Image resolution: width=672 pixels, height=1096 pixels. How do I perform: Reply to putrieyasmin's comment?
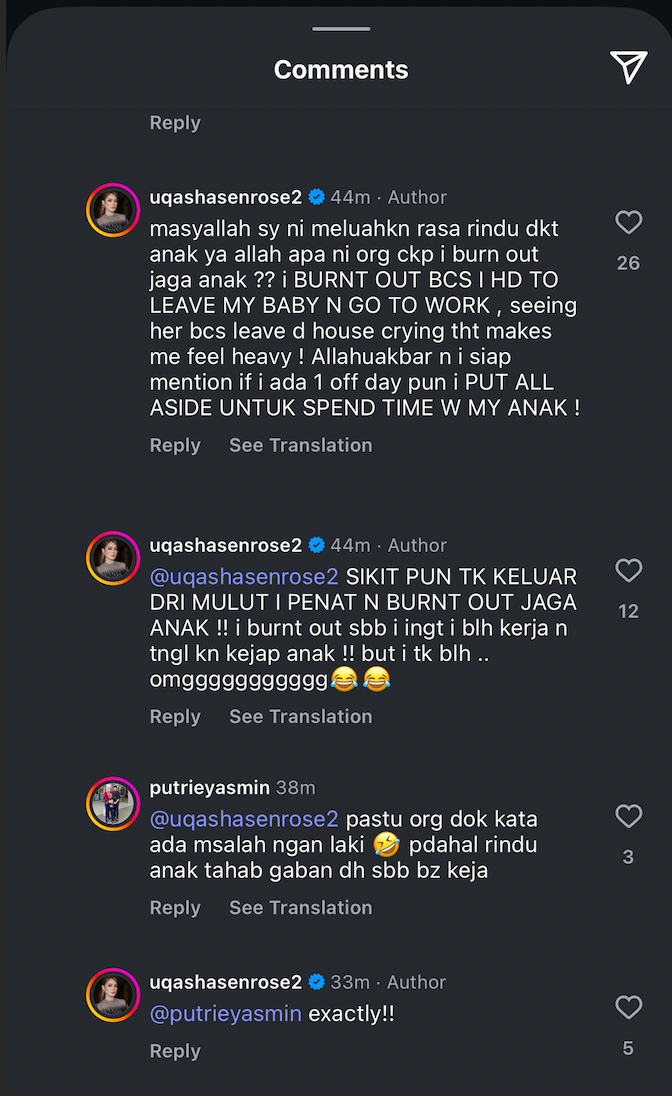pyautogui.click(x=175, y=907)
